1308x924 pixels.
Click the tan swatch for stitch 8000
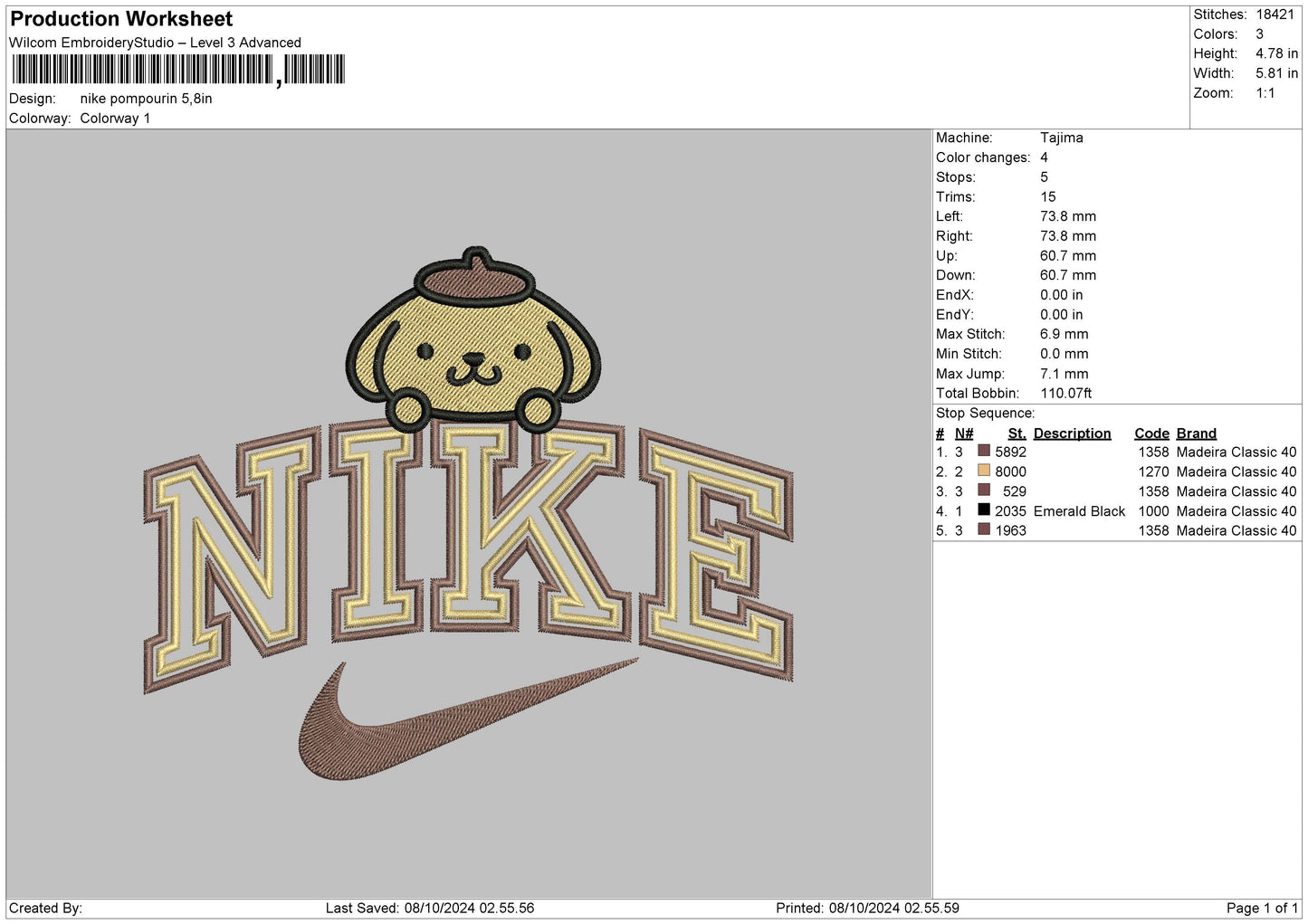(984, 471)
